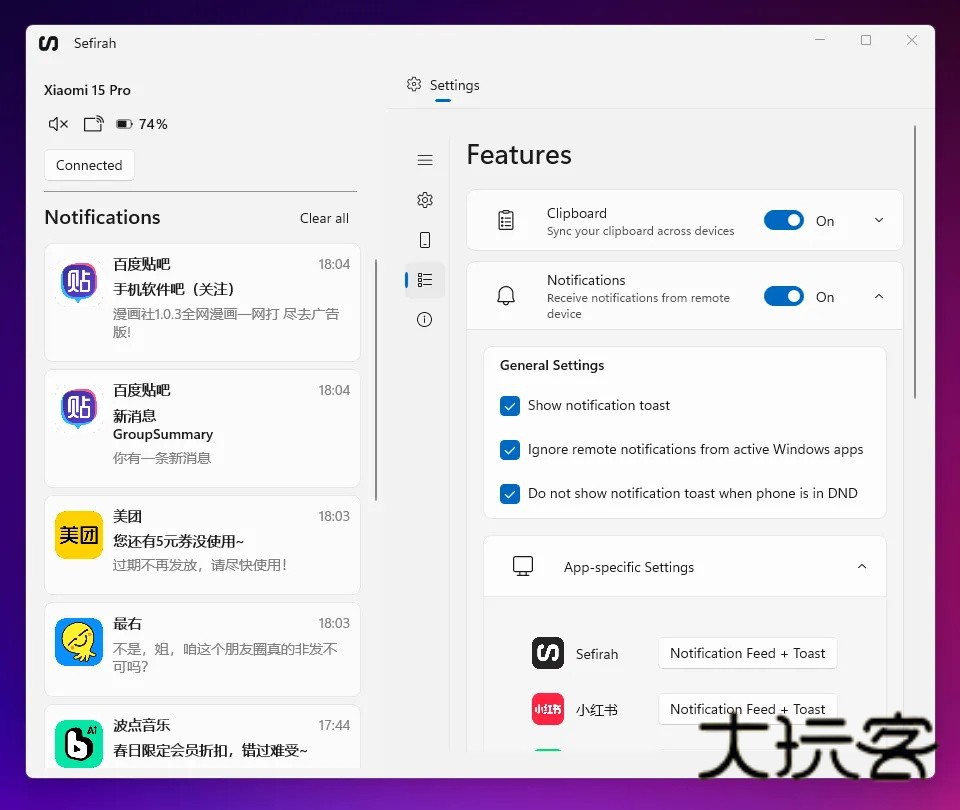The image size is (960, 810).
Task: Disable the Notifications toggle switch
Action: click(783, 297)
